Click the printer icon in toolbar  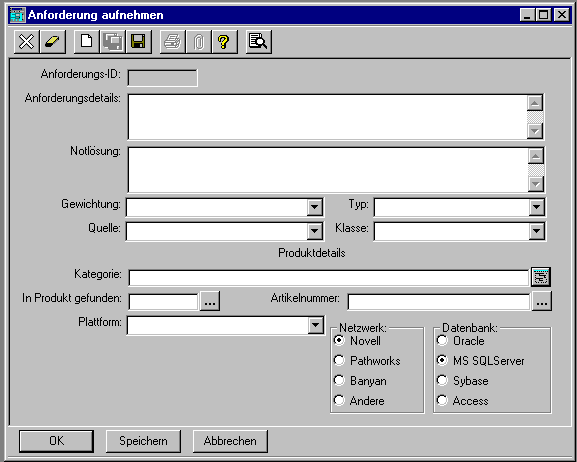pos(172,42)
